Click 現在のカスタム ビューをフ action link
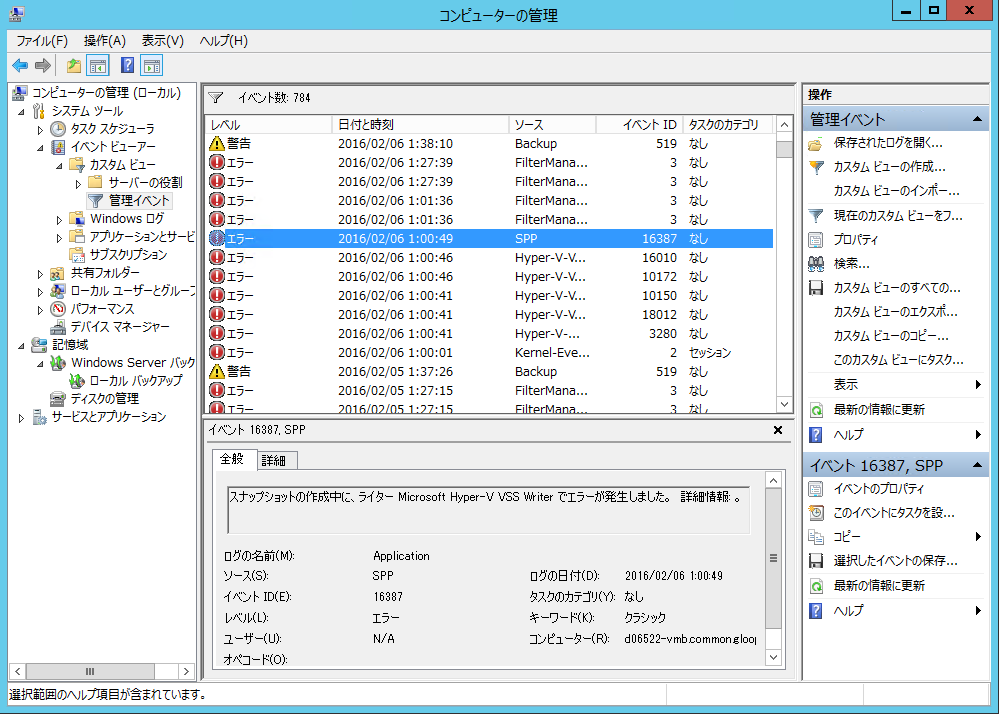Screen dimensions: 999x714 (x=898, y=215)
